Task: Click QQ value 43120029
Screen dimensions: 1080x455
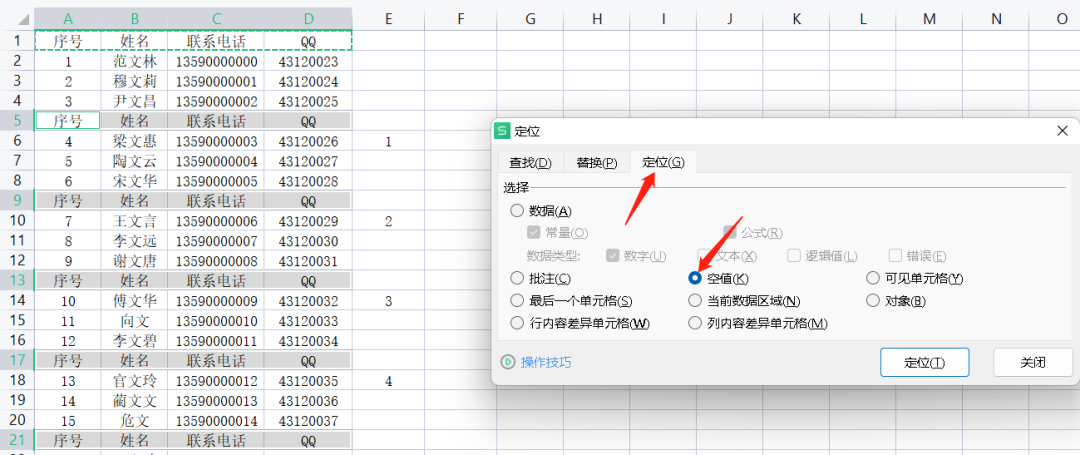Action: (x=309, y=221)
